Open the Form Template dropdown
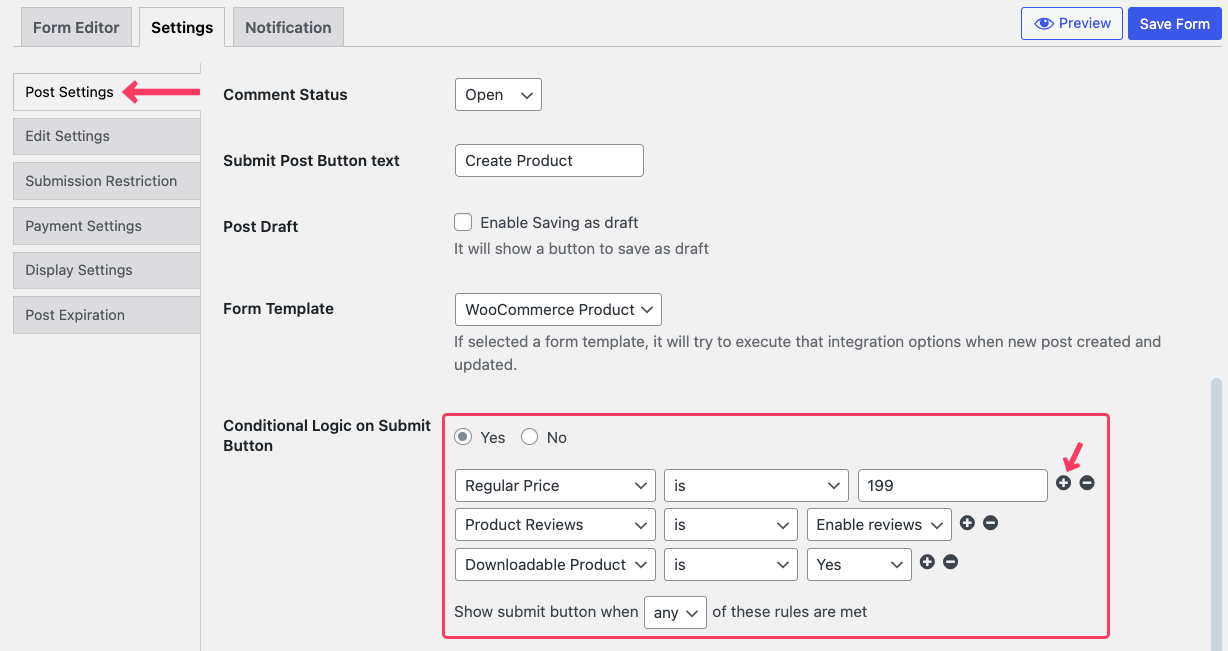Screen dimensions: 1228x651 (558, 309)
